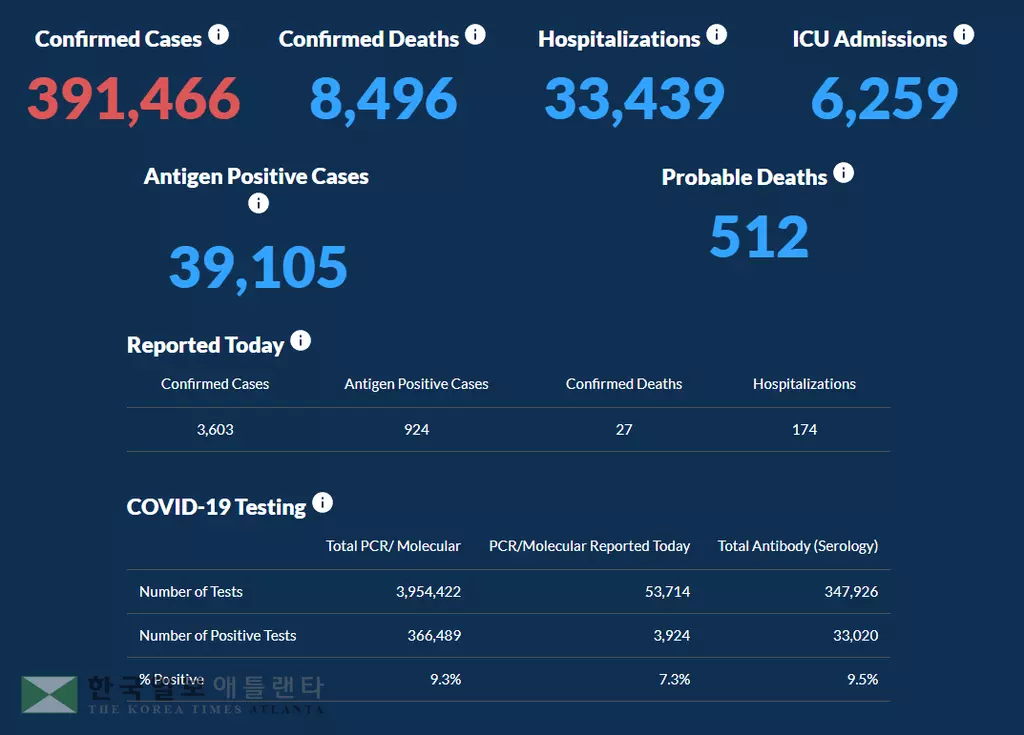The height and width of the screenshot is (735, 1024).
Task: Click the COVID-19 Testing info icon
Action: coord(322,502)
